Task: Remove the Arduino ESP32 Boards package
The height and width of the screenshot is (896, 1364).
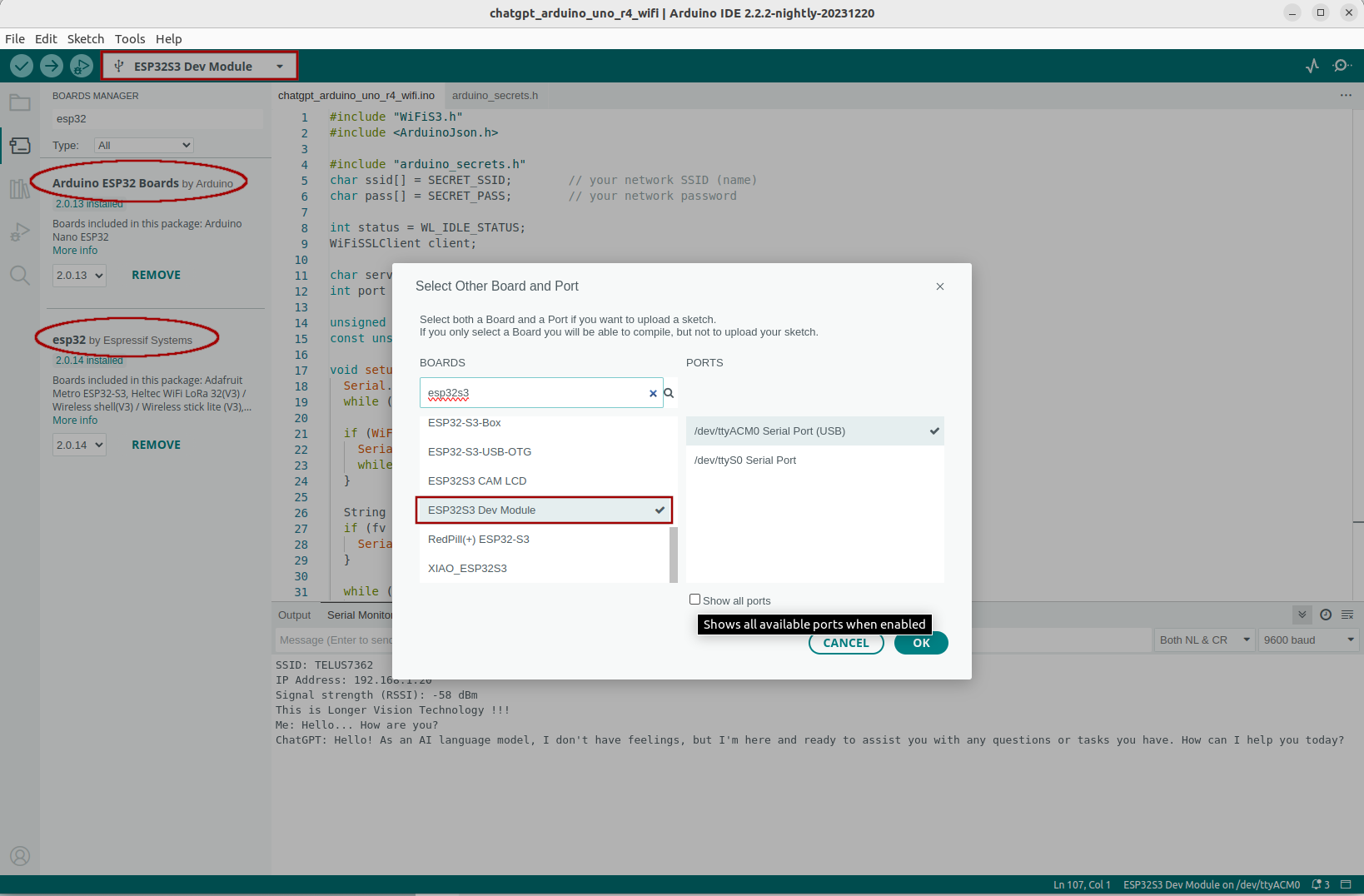Action: point(156,276)
